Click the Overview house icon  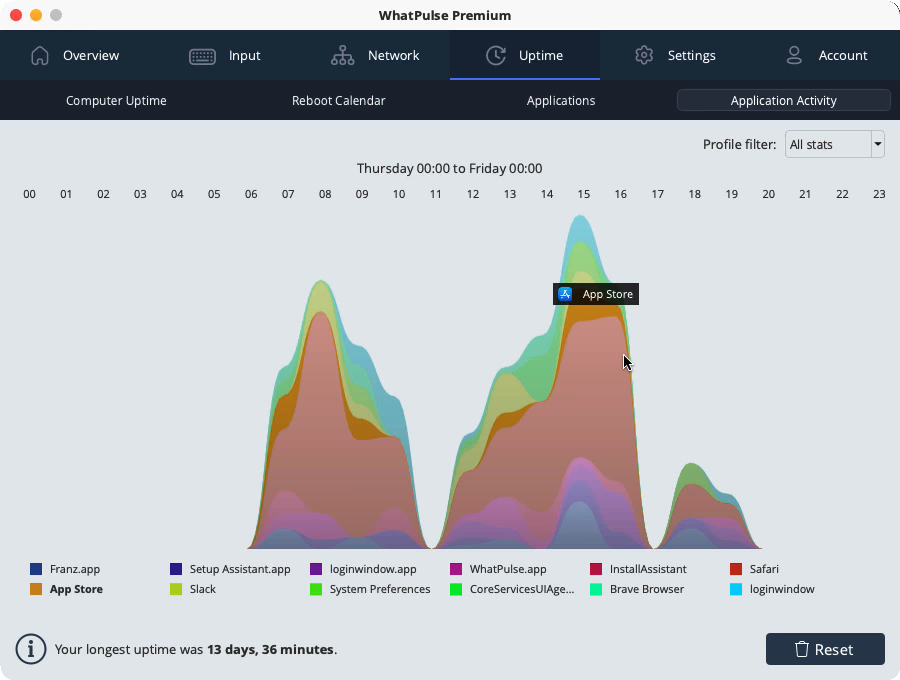point(40,56)
